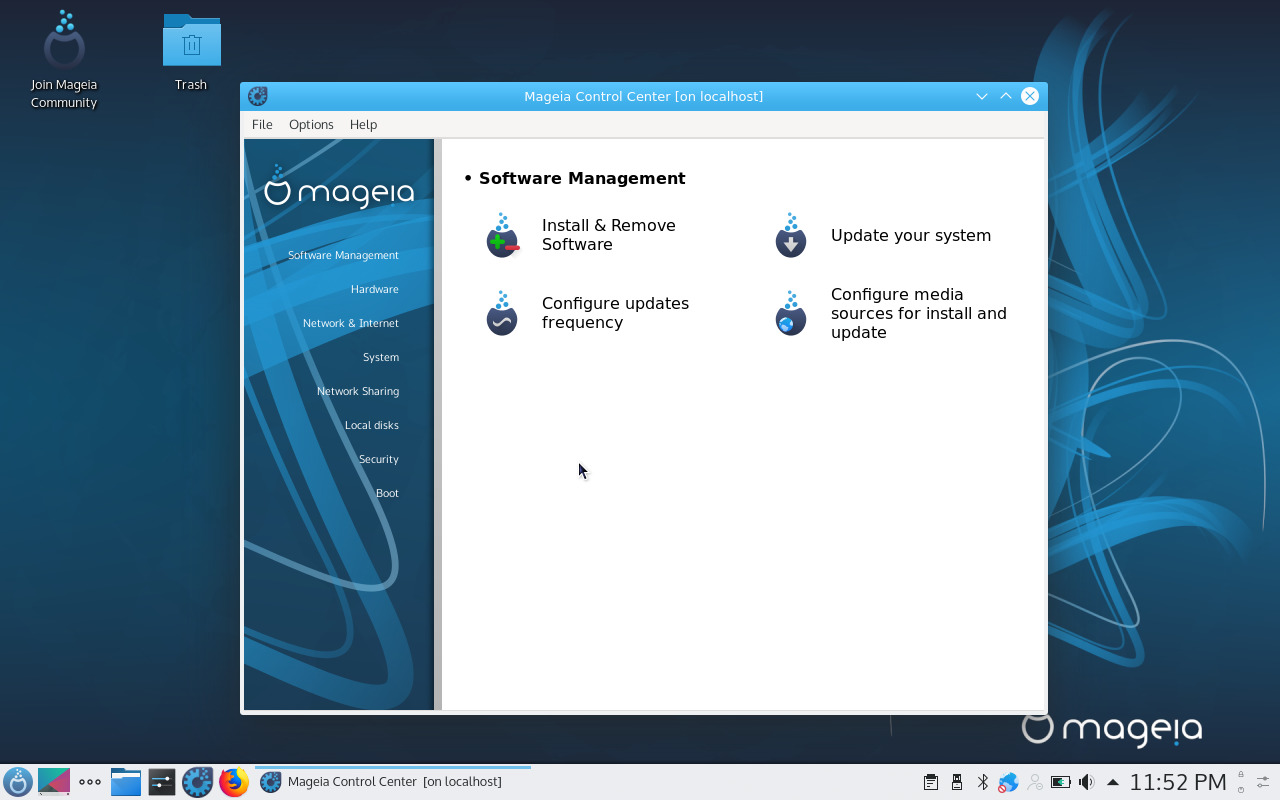
Task: Launch Update your system
Action: coord(910,235)
